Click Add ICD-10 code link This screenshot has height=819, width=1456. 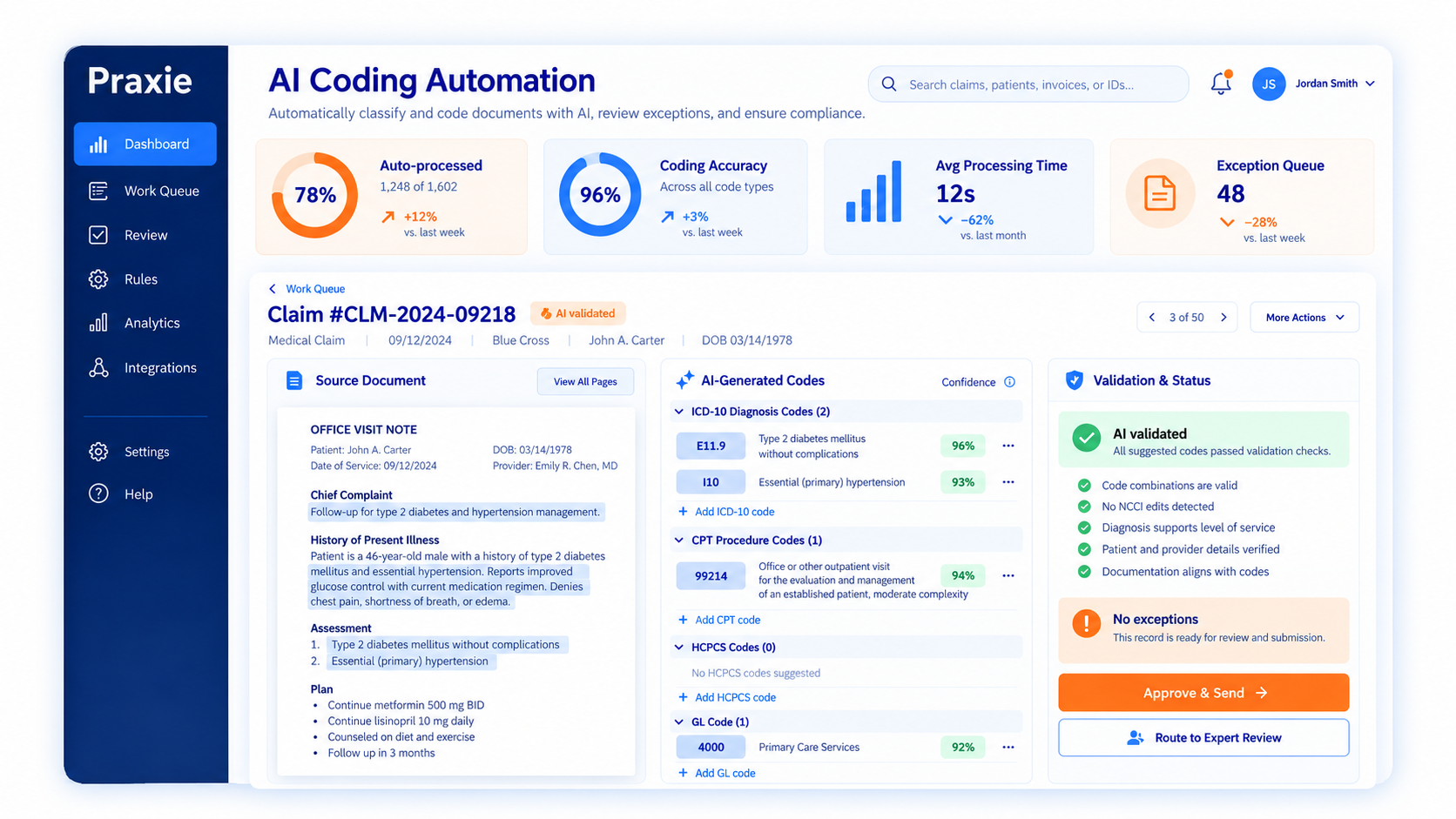click(726, 512)
